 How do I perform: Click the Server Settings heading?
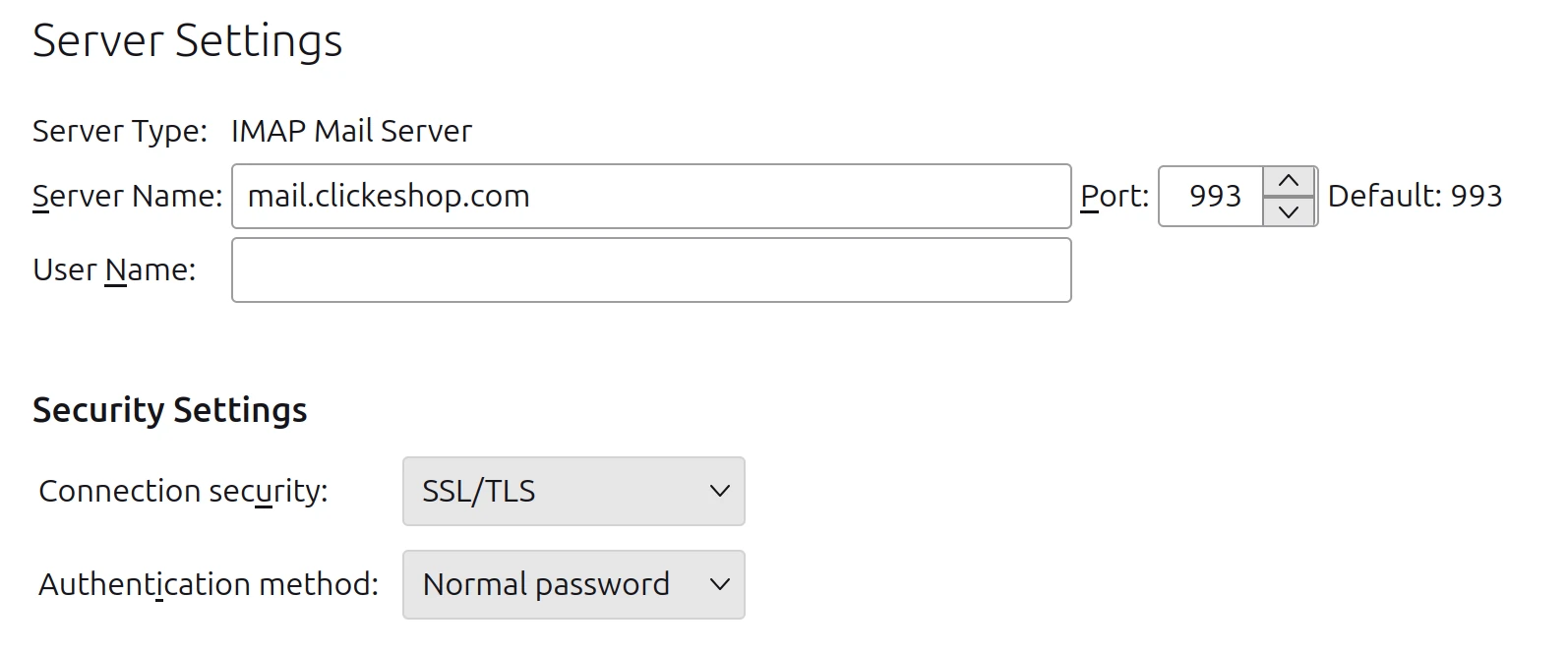(188, 40)
